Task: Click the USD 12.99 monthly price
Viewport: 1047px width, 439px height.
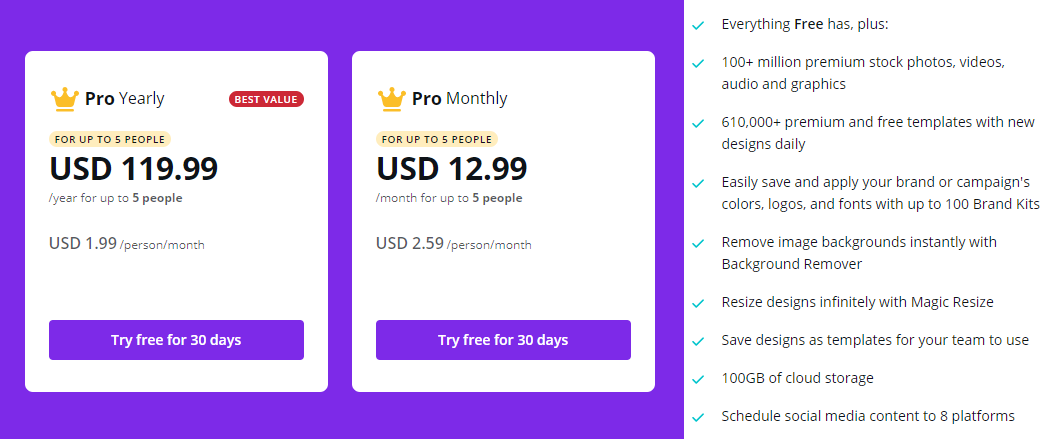Action: tap(452, 168)
